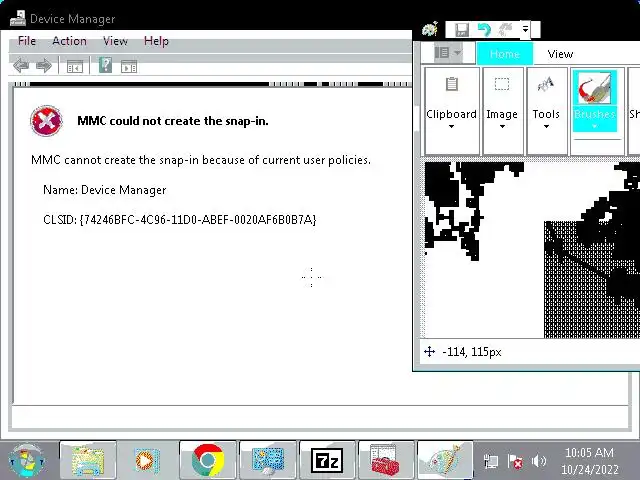Screen dimensions: 640x480
Task: Click the Save icon in Paint quick access
Action: pyautogui.click(x=462, y=30)
